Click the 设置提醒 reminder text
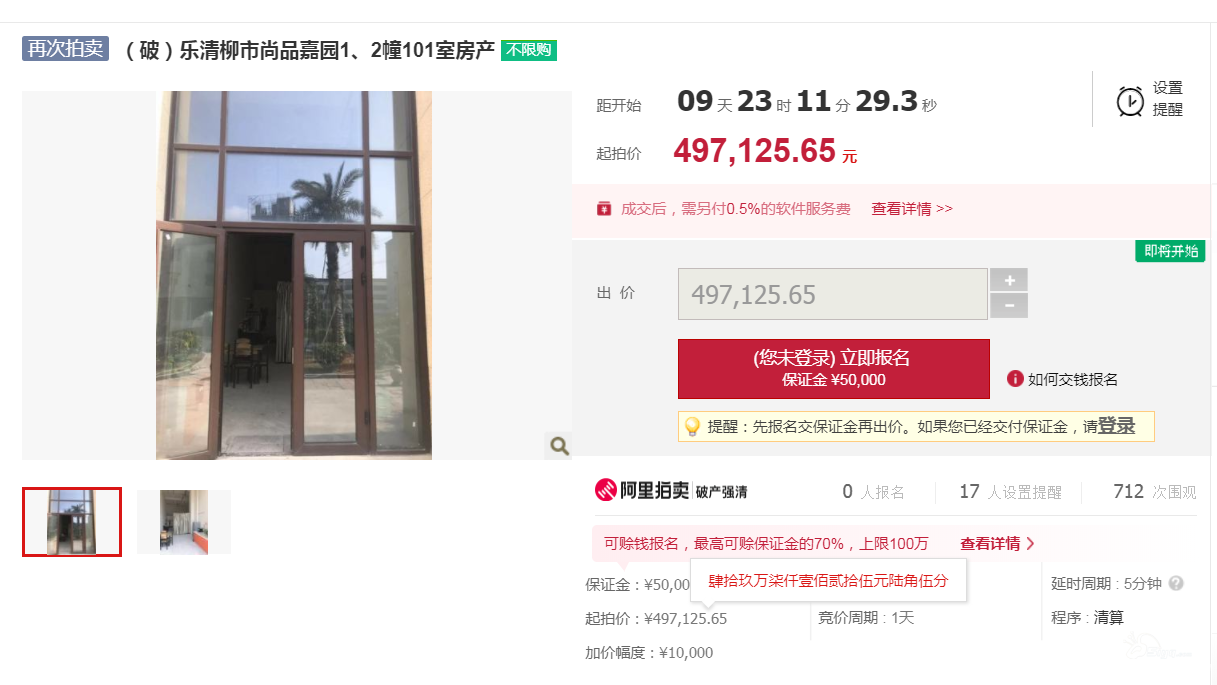The width and height of the screenshot is (1217, 685). click(x=1168, y=99)
